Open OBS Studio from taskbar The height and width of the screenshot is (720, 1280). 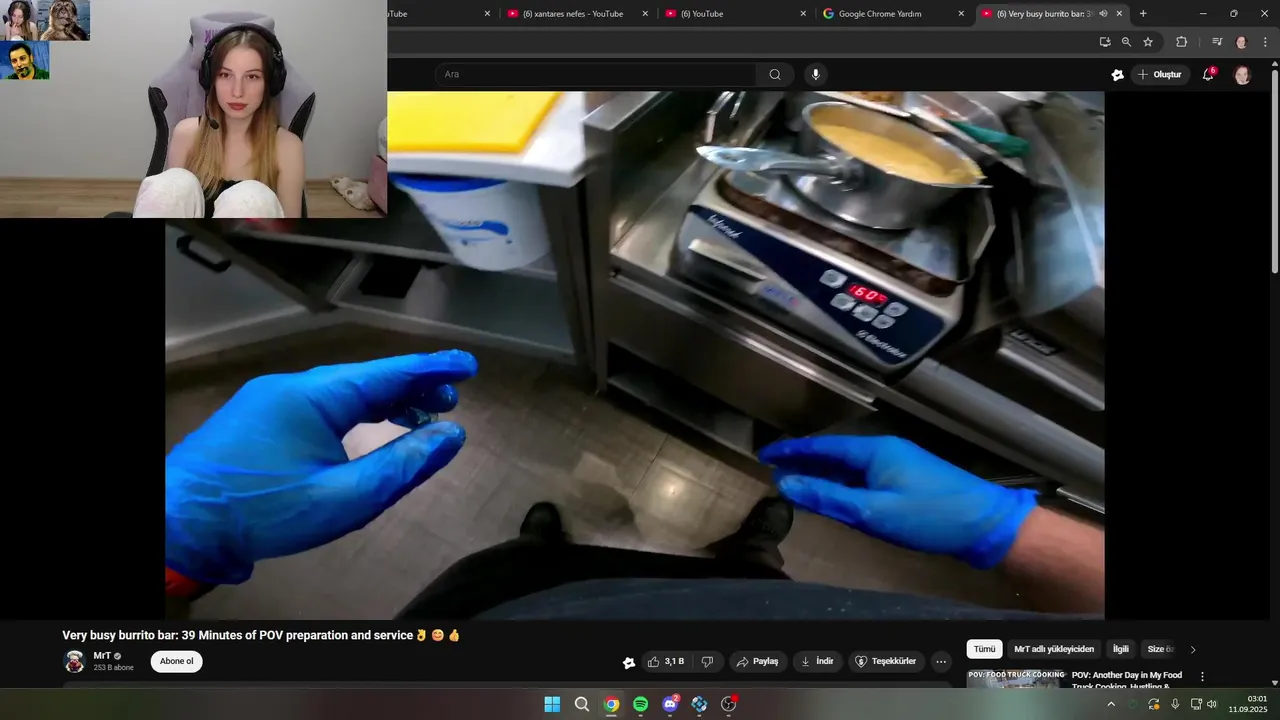[729, 704]
